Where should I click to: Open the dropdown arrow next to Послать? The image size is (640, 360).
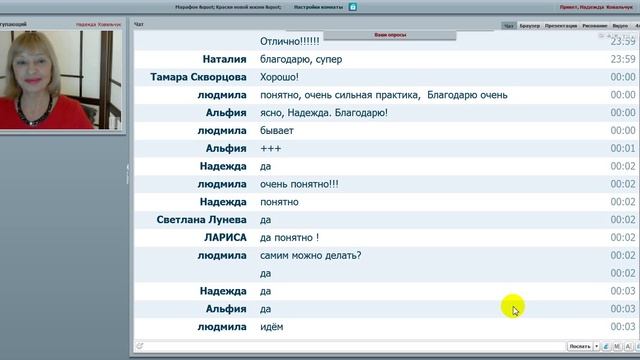pos(596,346)
